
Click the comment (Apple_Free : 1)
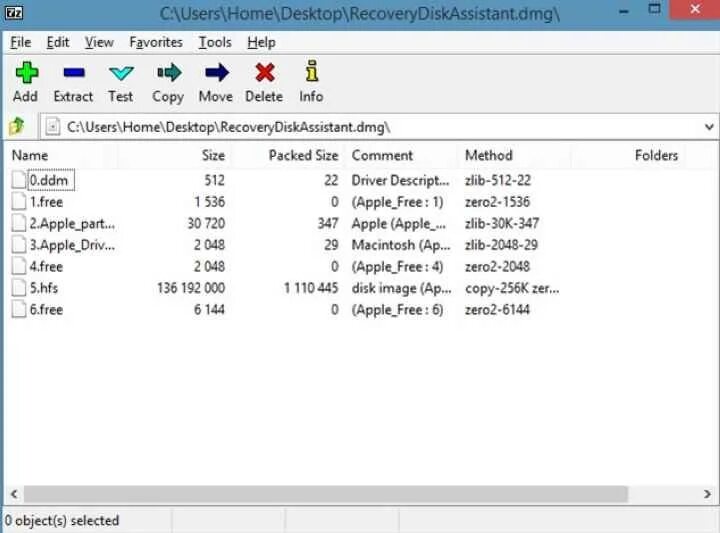pyautogui.click(x=397, y=202)
